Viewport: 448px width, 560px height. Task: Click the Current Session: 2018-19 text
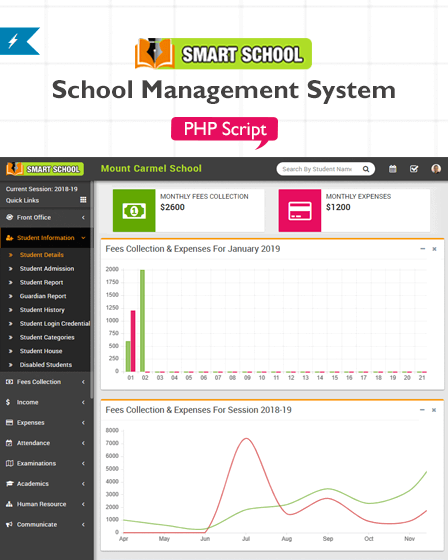(41, 189)
